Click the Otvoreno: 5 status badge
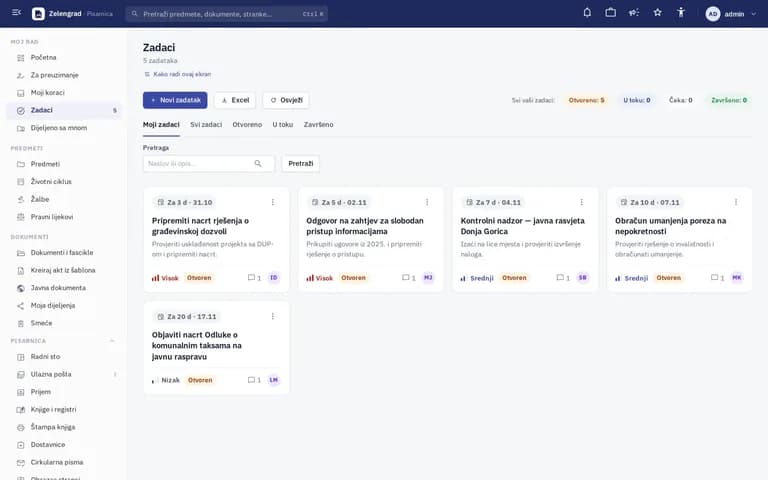This screenshot has width=768, height=480. click(x=586, y=100)
